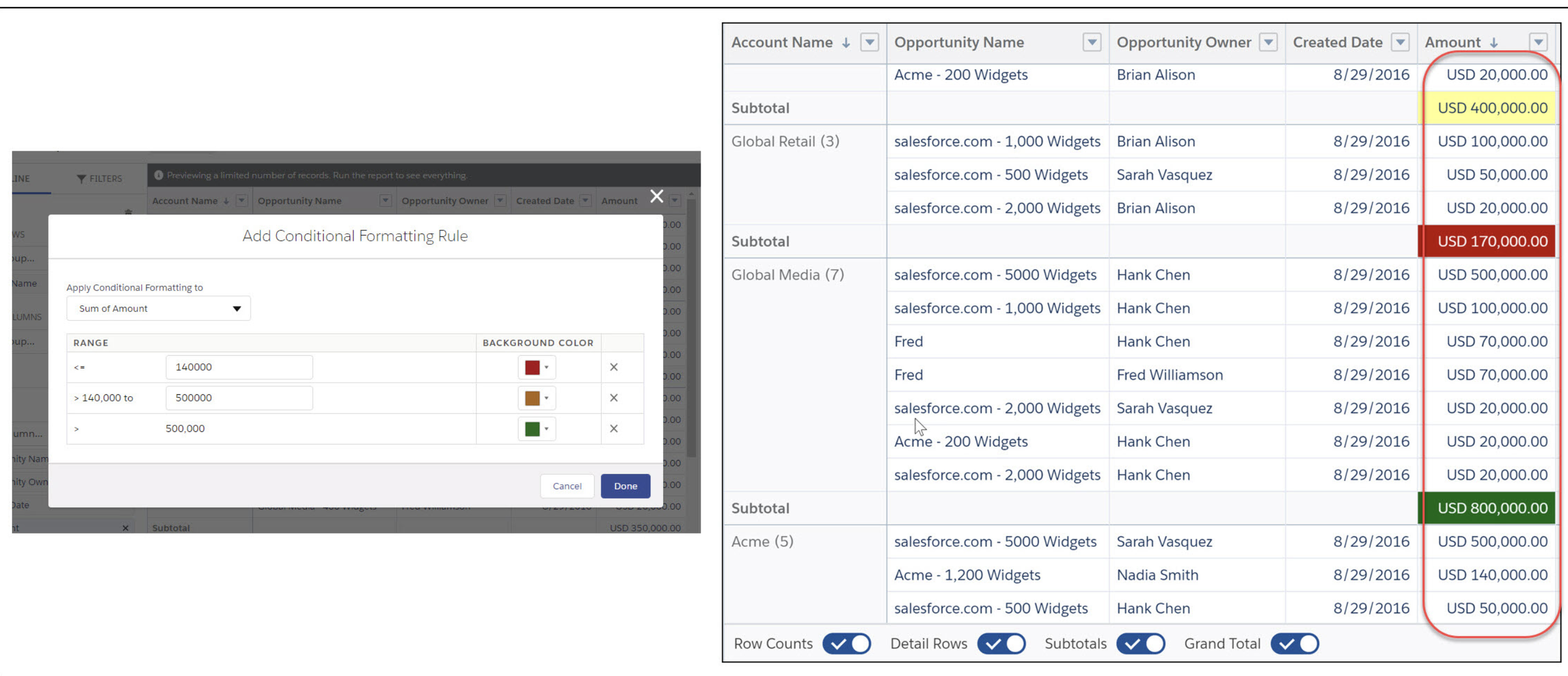Click the yellow USD 400,000.00 subtotal cell
1568x676 pixels.
click(1487, 108)
